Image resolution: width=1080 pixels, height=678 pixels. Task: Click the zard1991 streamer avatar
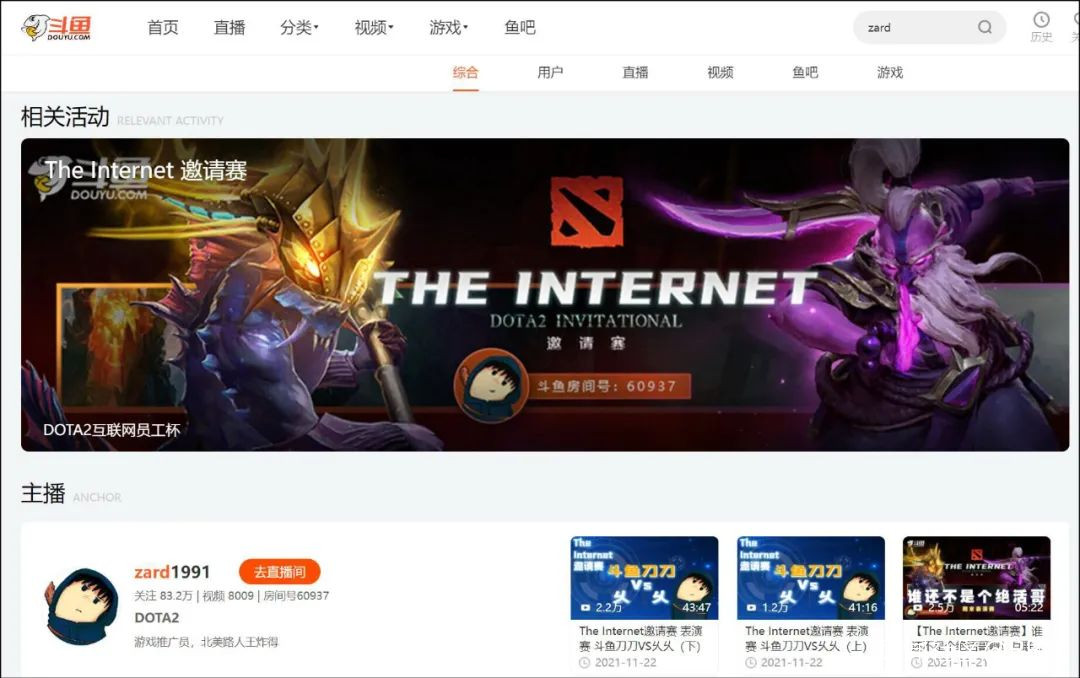point(81,606)
